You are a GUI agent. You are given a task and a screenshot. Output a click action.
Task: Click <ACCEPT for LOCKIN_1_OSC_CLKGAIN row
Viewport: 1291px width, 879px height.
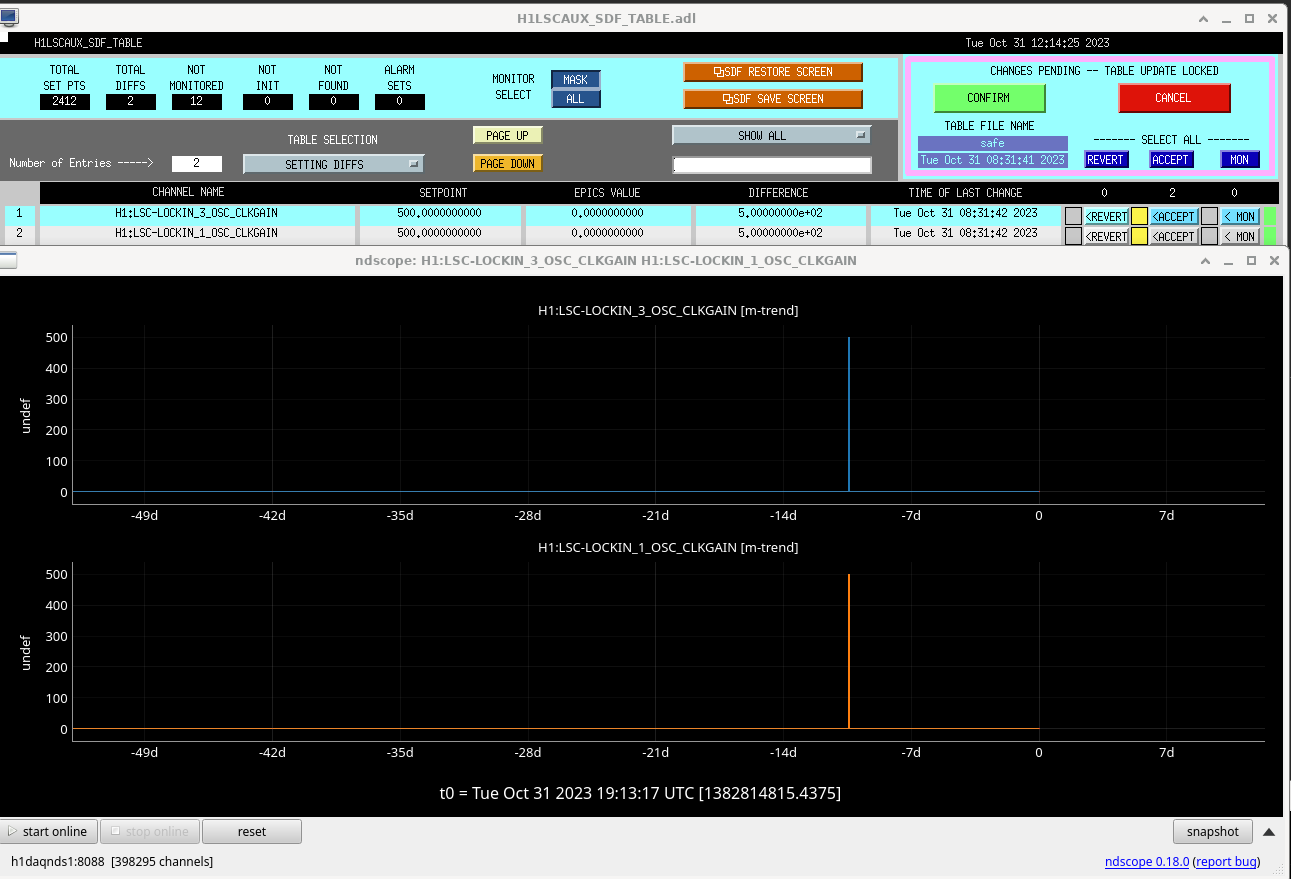coord(1174,236)
